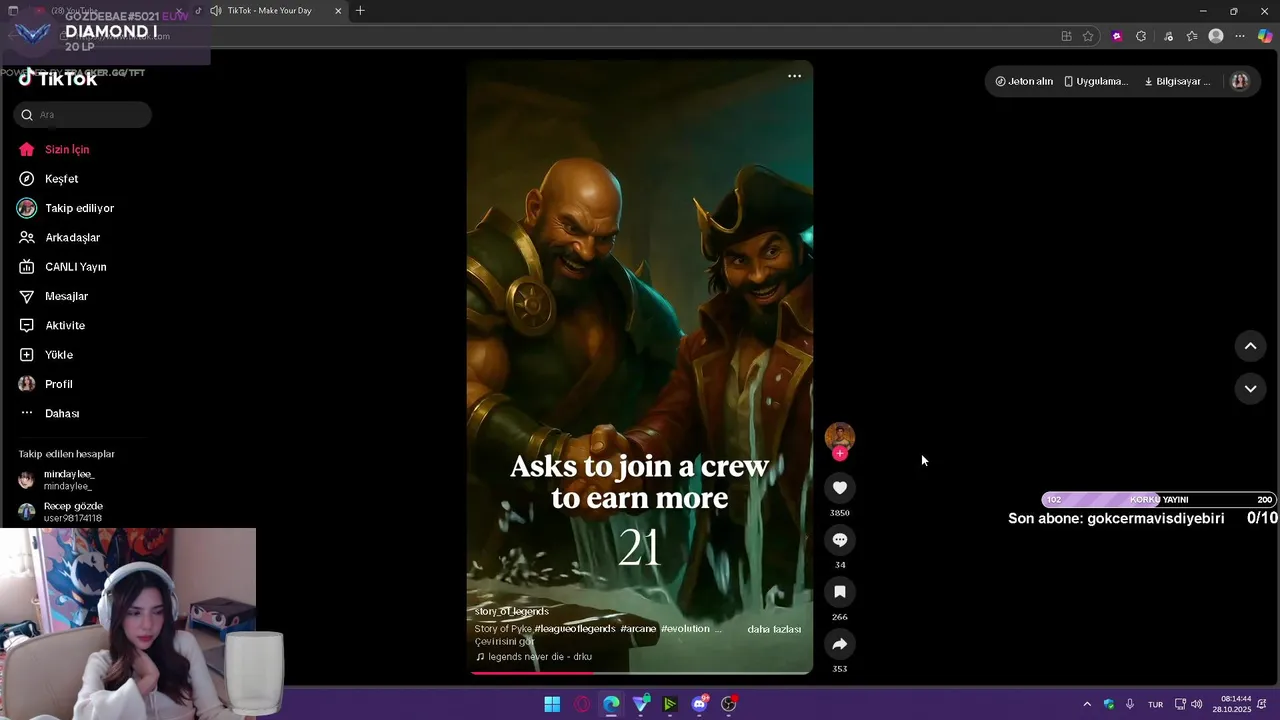Click the TikTok logo
This screenshot has height=720, width=1280.
click(58, 79)
